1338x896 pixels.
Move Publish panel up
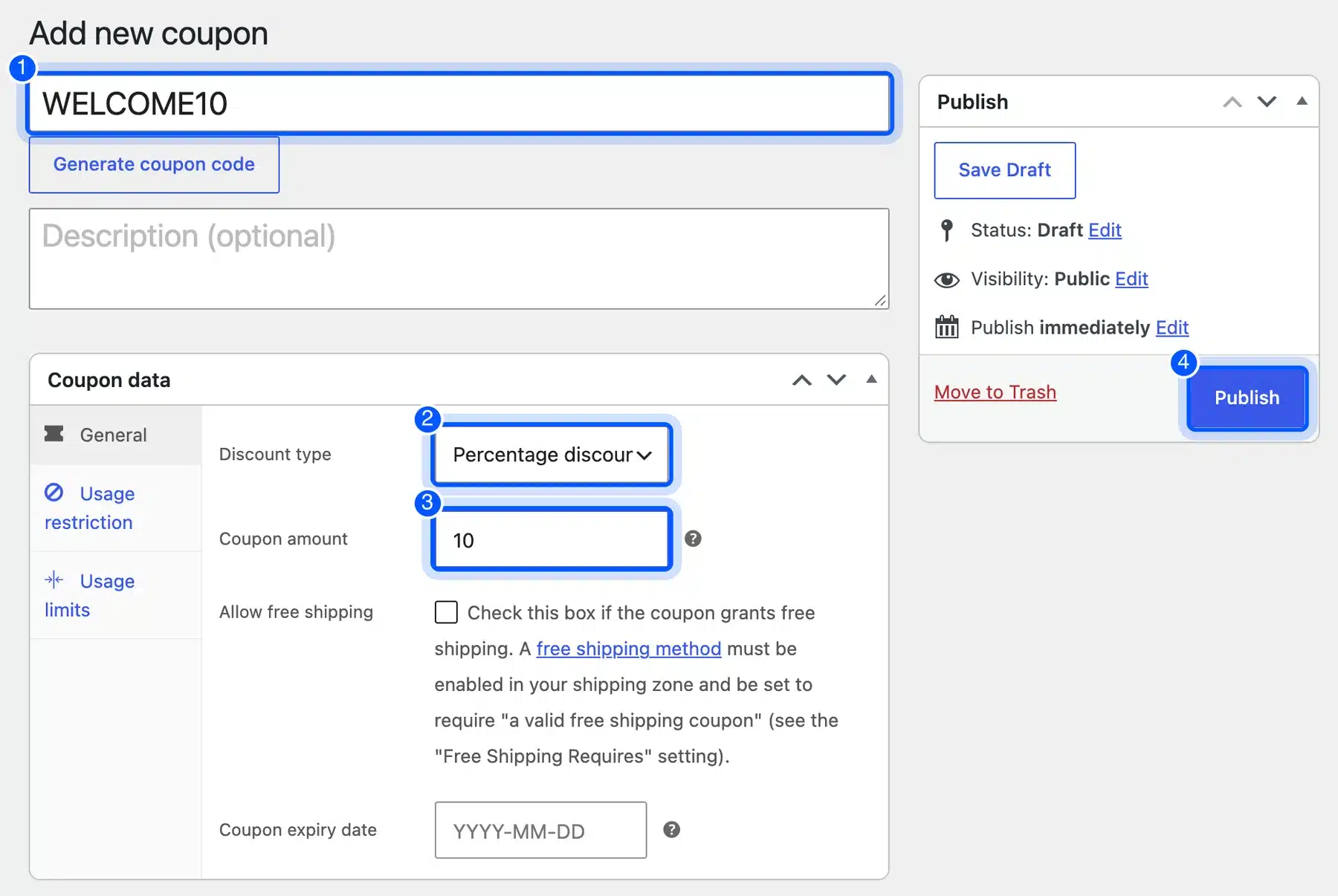point(1232,102)
